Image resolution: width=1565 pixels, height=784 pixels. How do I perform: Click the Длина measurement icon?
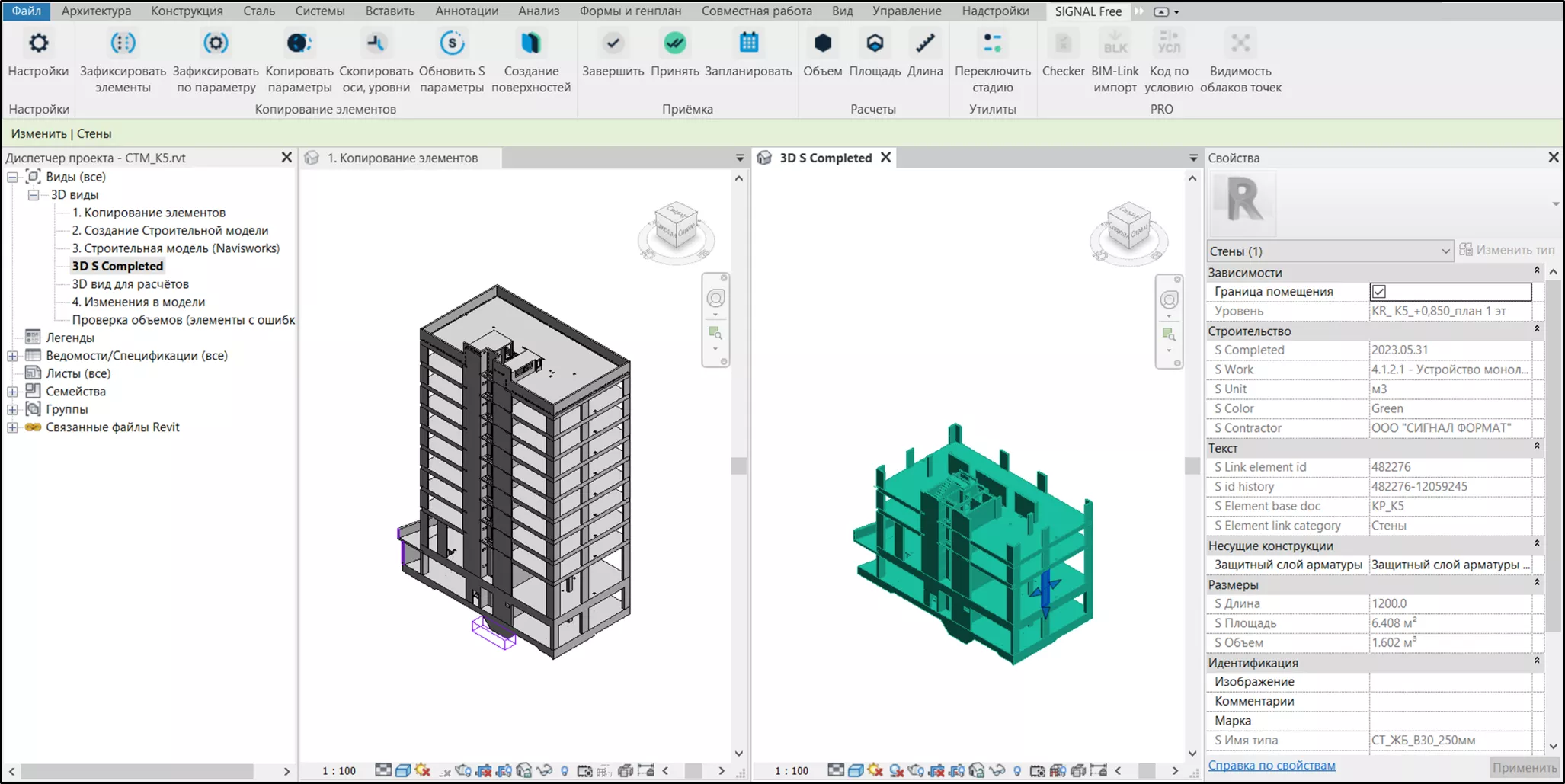[925, 43]
